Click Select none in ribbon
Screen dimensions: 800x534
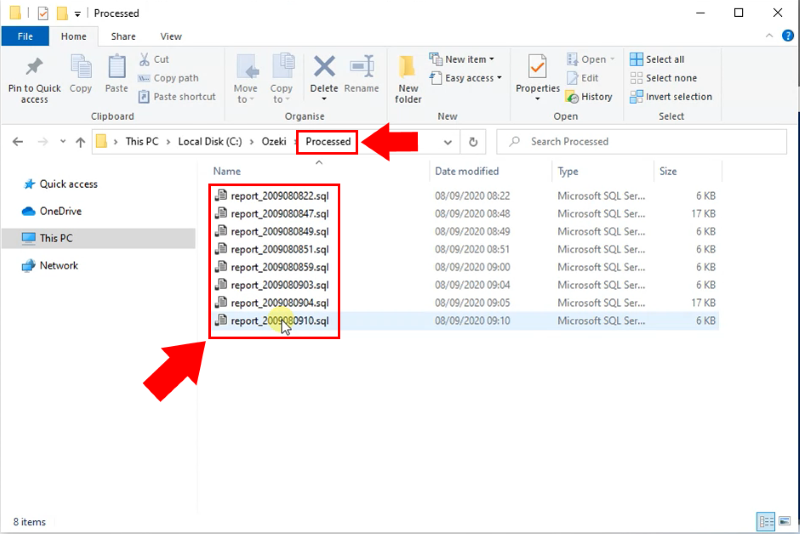coord(663,78)
